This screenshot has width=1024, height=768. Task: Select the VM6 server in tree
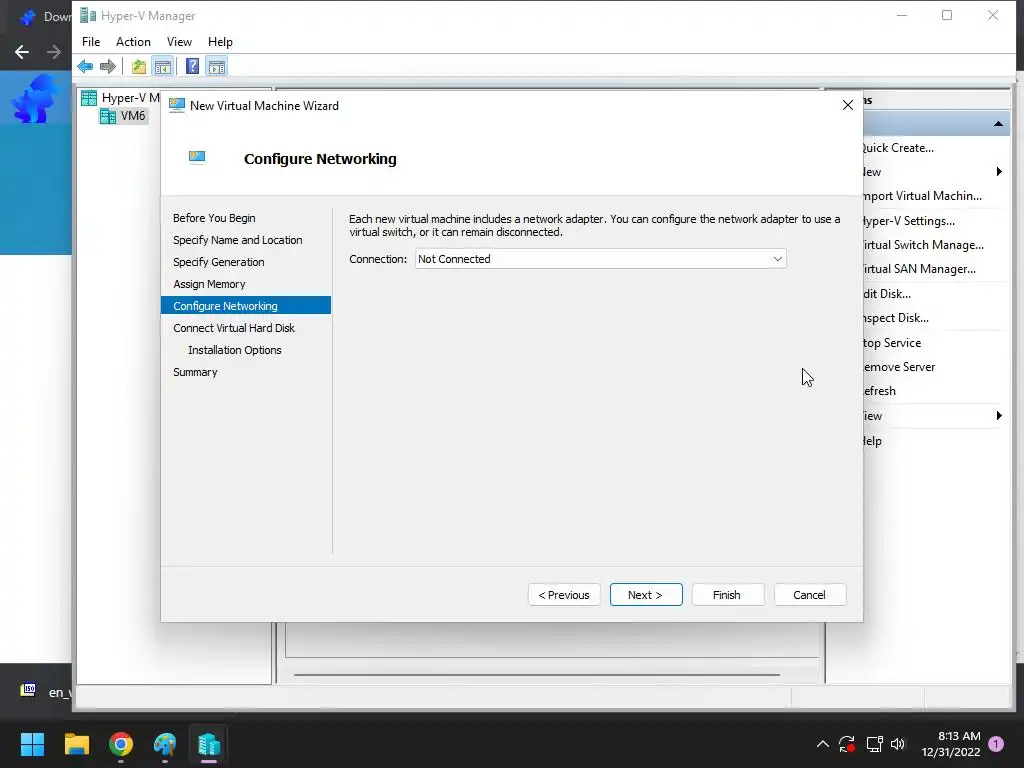coord(123,116)
